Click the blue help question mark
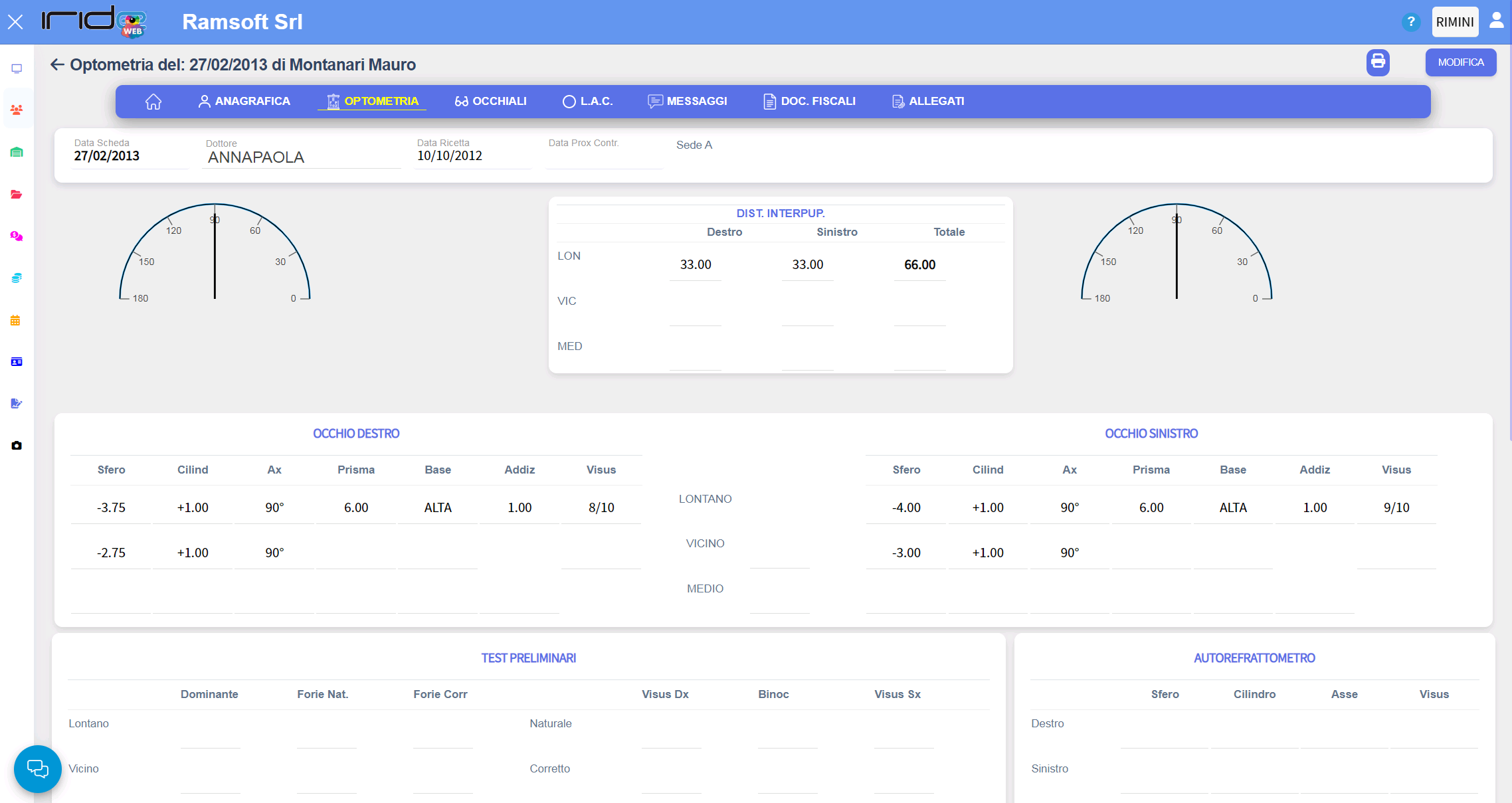Image resolution: width=1512 pixels, height=803 pixels. pyautogui.click(x=1410, y=22)
